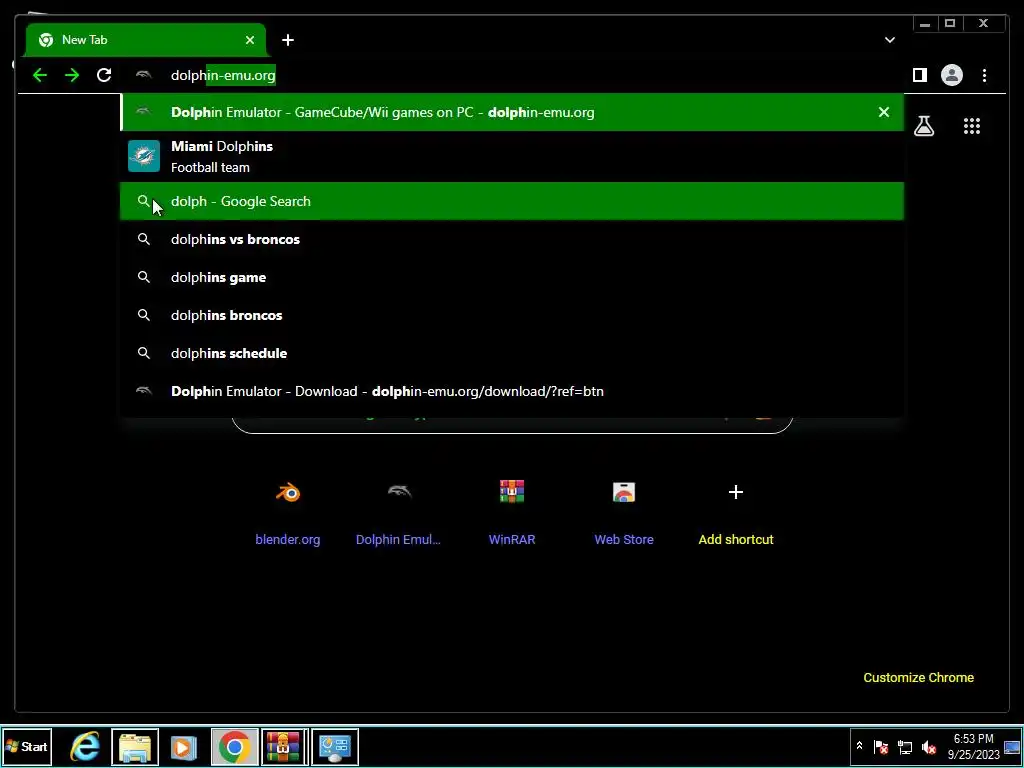Open Web Store shortcut tile
The height and width of the screenshot is (768, 1024).
tap(624, 511)
